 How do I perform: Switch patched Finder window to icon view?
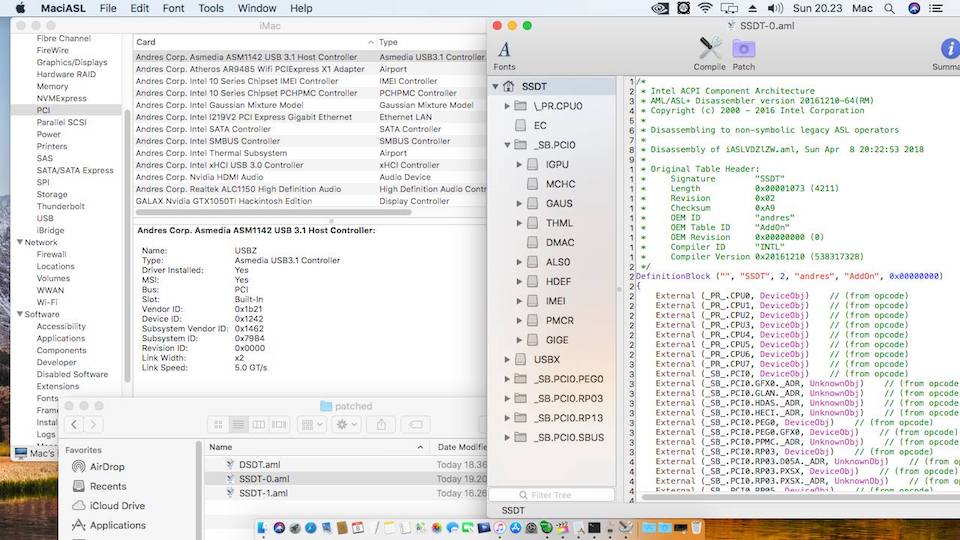(x=218, y=424)
